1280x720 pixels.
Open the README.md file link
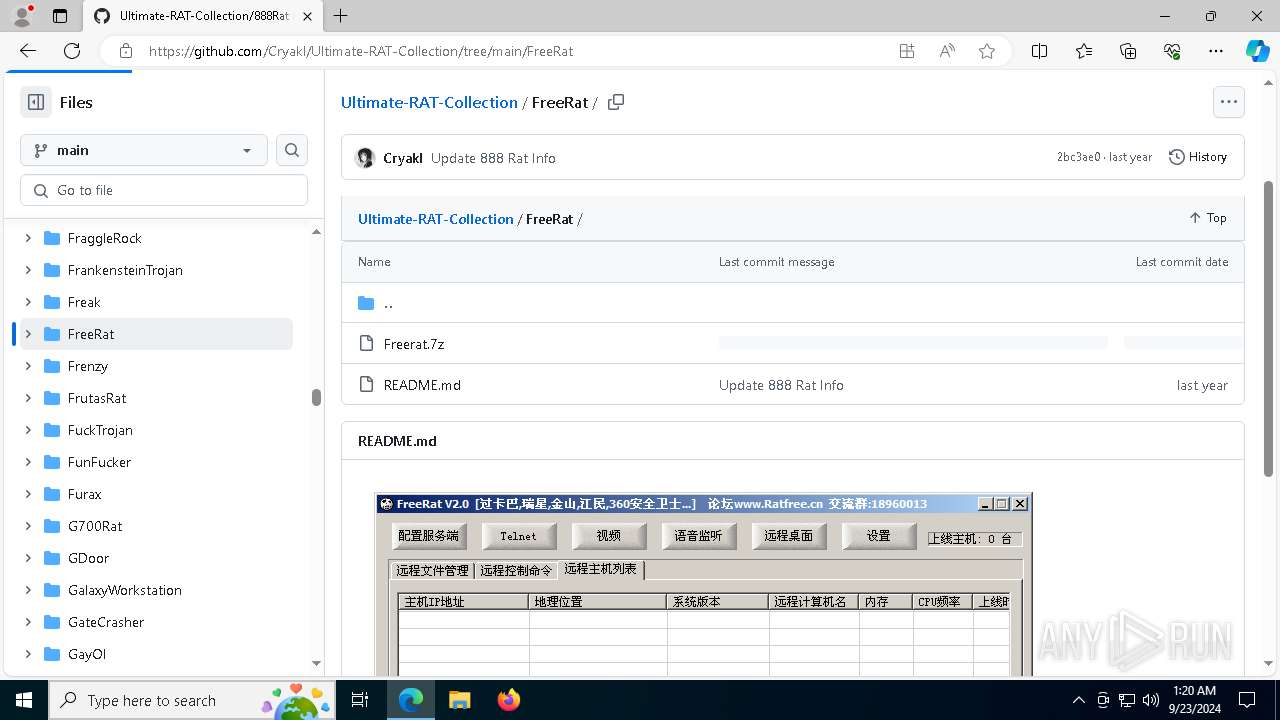tap(422, 385)
